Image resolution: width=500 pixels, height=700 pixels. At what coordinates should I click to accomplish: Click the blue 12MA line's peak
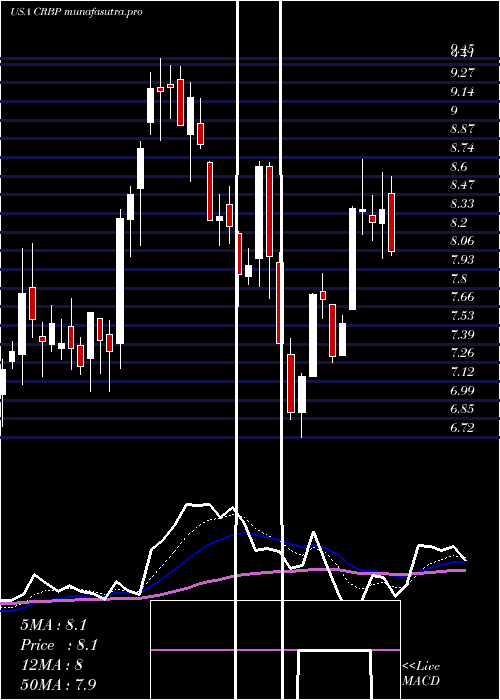244,533
